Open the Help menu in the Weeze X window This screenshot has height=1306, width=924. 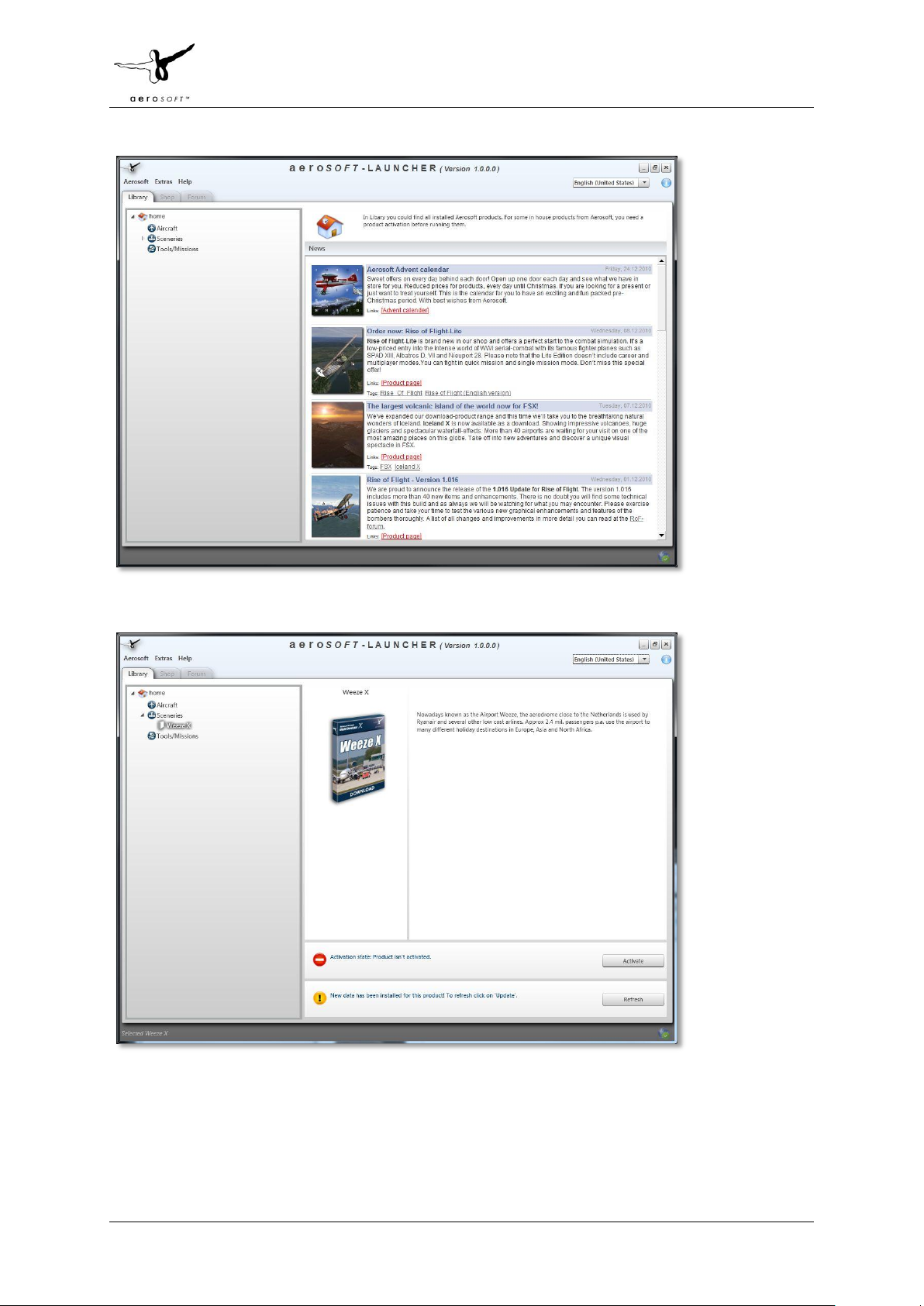(184, 658)
